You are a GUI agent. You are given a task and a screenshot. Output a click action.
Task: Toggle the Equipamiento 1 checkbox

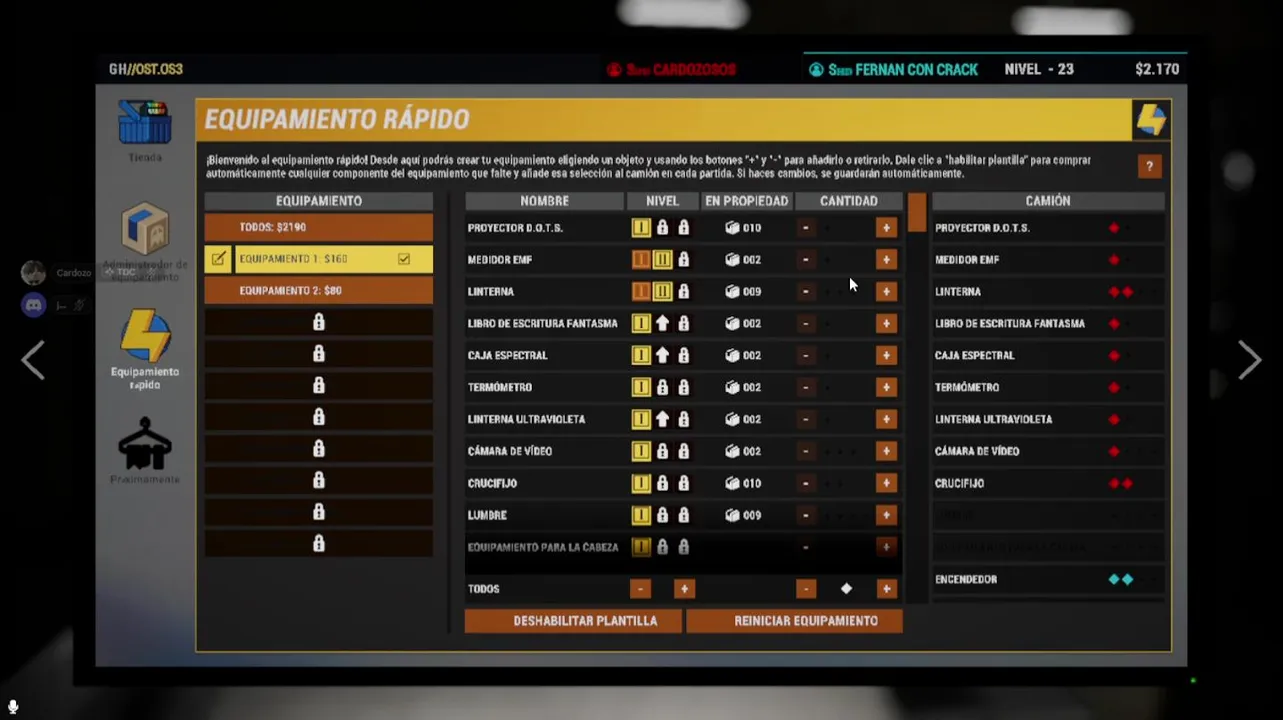(x=404, y=259)
